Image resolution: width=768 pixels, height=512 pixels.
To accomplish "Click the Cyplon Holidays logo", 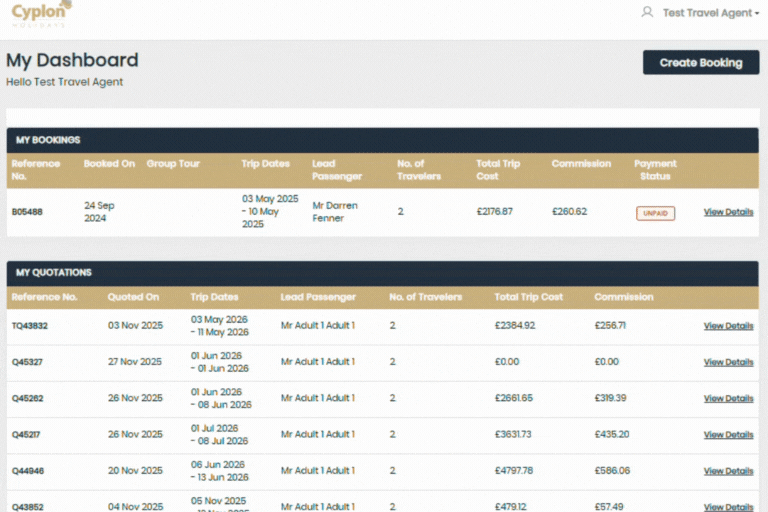I will tap(41, 13).
